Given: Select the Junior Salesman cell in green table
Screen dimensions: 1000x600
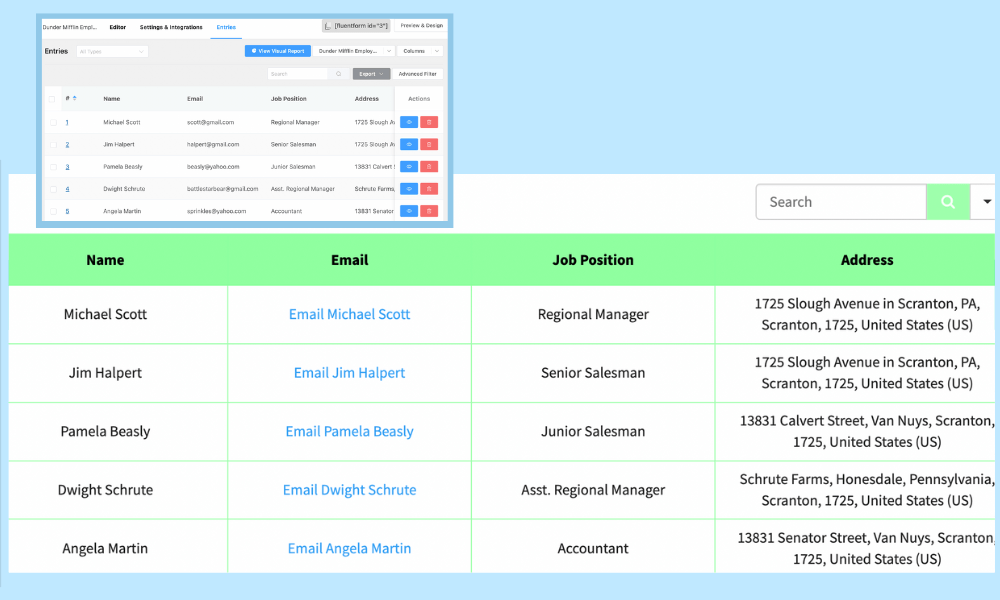Looking at the screenshot, I should click(x=593, y=432).
